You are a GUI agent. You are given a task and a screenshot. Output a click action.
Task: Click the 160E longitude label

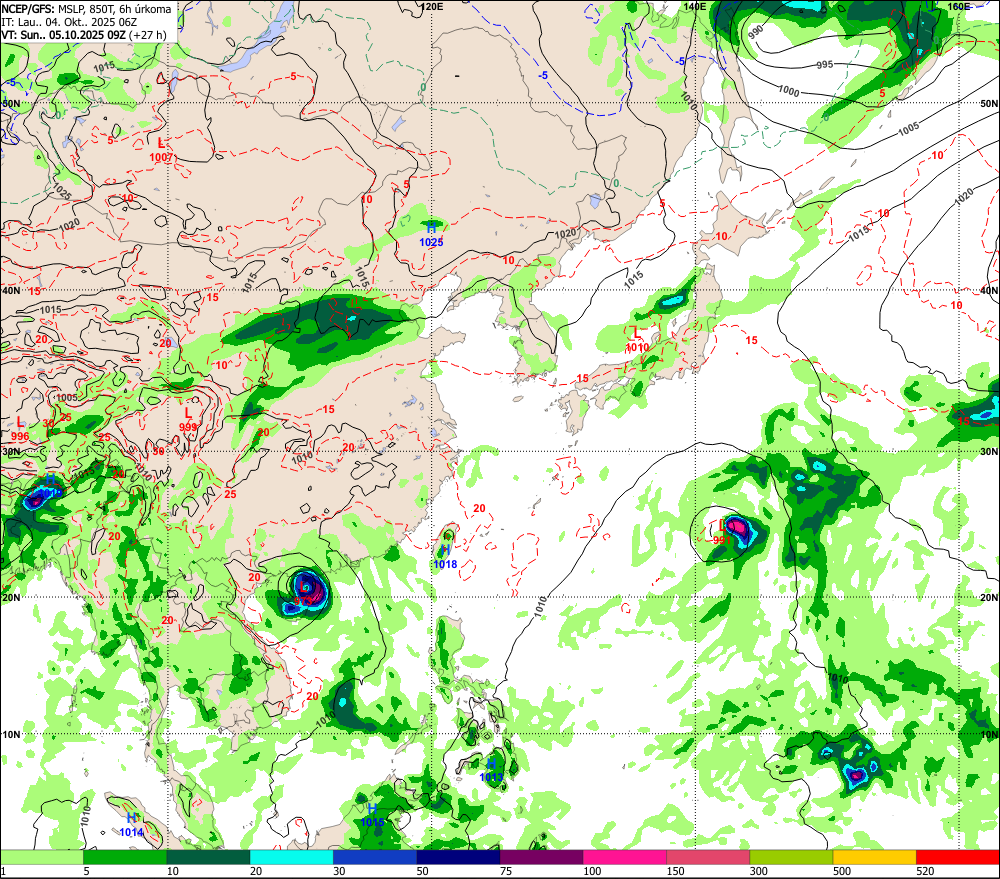[959, 6]
